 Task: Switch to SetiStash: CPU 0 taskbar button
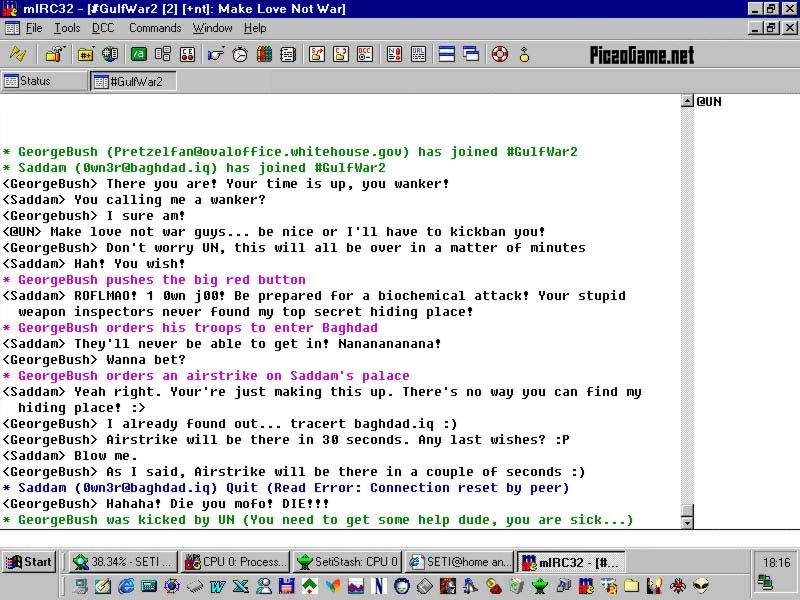click(x=347, y=562)
